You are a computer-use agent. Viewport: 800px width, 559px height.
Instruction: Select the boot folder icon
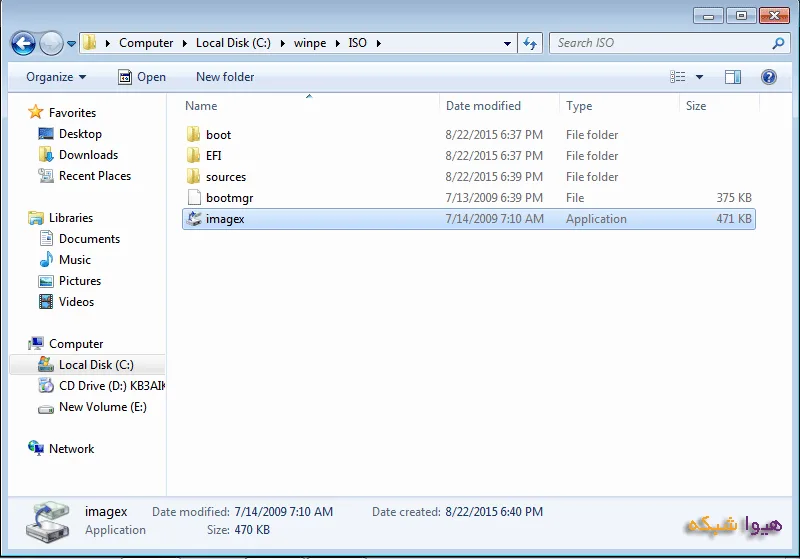pyautogui.click(x=193, y=135)
